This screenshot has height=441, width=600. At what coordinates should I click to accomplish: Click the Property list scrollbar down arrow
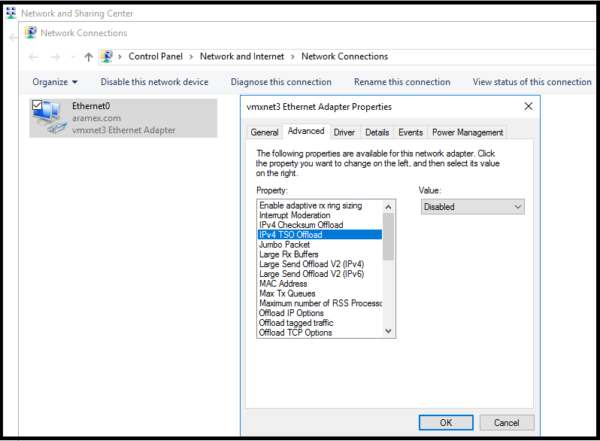(389, 333)
